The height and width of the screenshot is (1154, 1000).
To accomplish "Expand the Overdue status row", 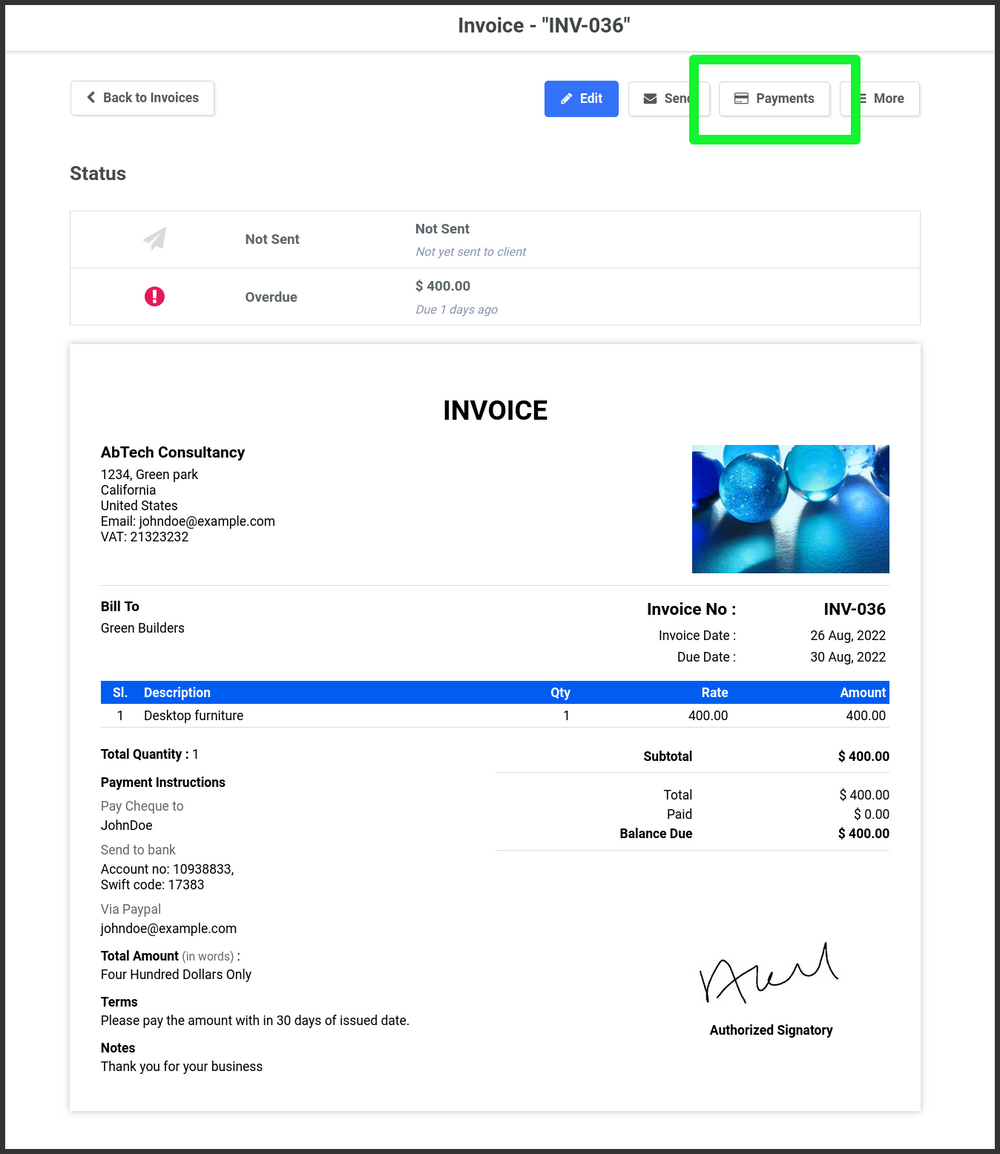I will point(495,296).
